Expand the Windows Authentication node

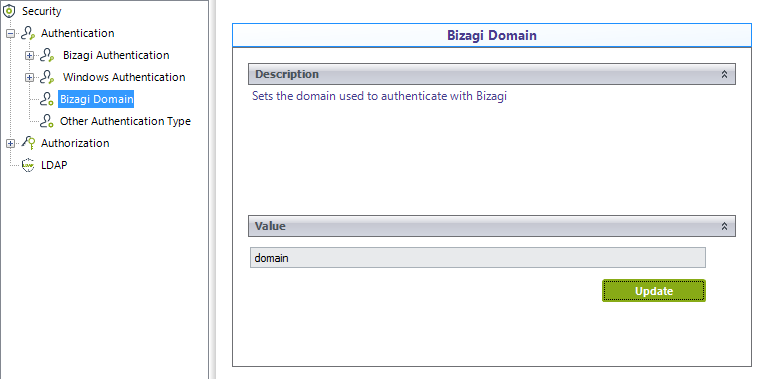click(30, 77)
